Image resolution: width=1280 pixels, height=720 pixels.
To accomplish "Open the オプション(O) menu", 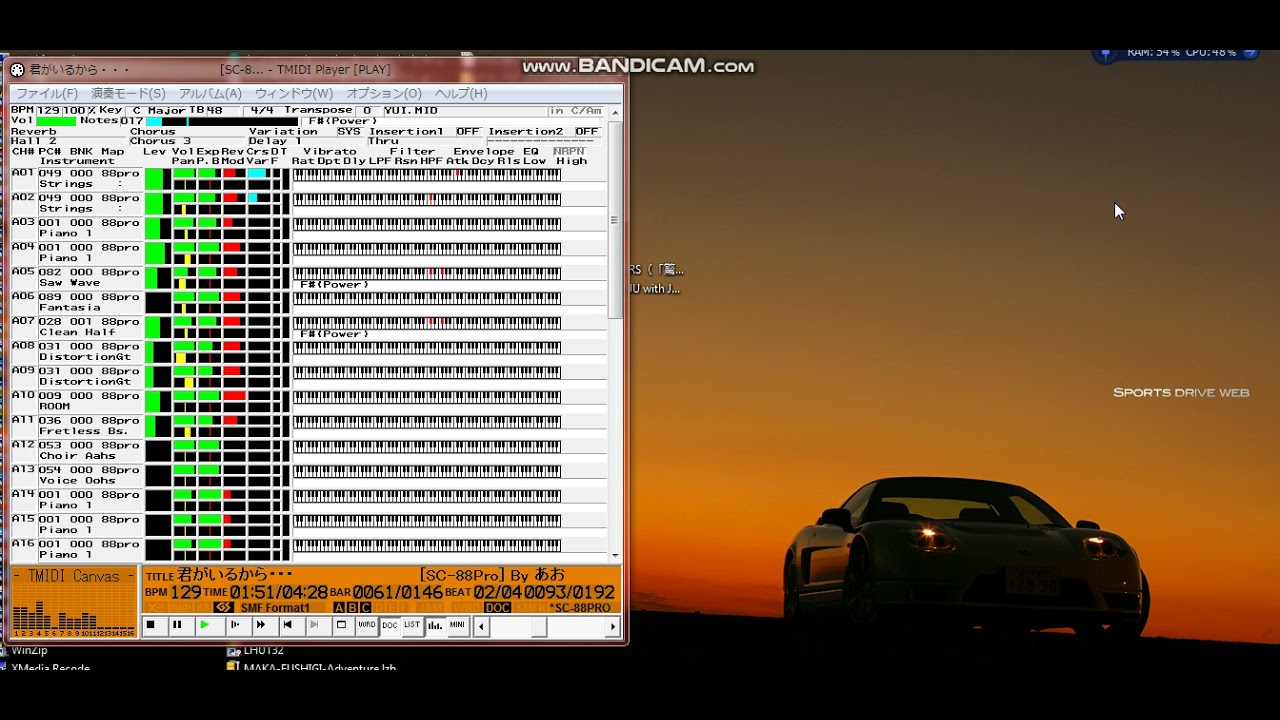I will click(384, 93).
